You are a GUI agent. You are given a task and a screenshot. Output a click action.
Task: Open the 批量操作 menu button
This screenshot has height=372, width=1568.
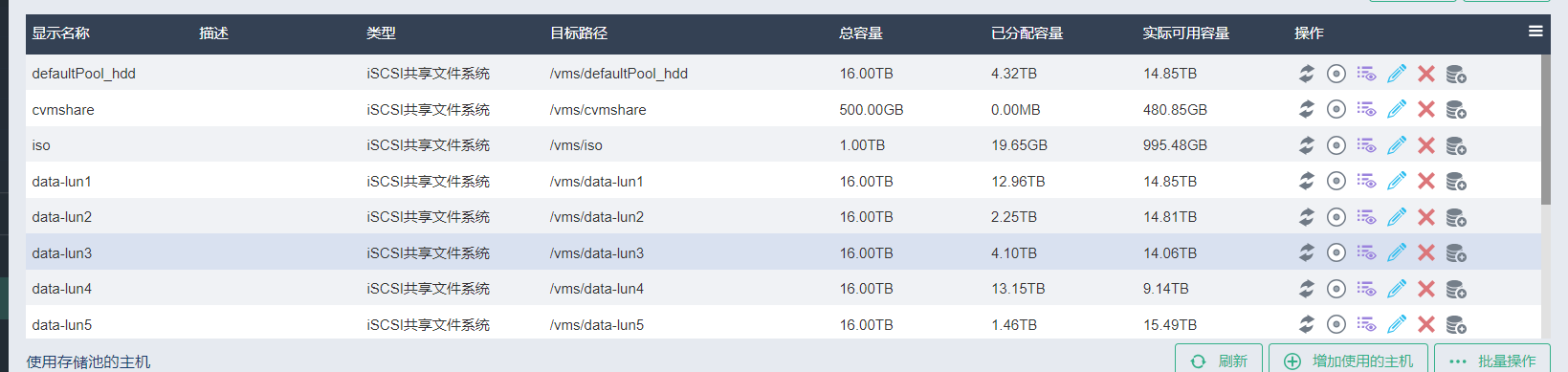[x=1492, y=360]
